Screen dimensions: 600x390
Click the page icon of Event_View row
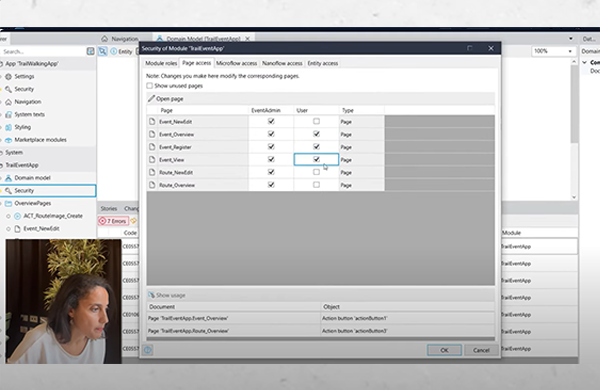pyautogui.click(x=152, y=160)
